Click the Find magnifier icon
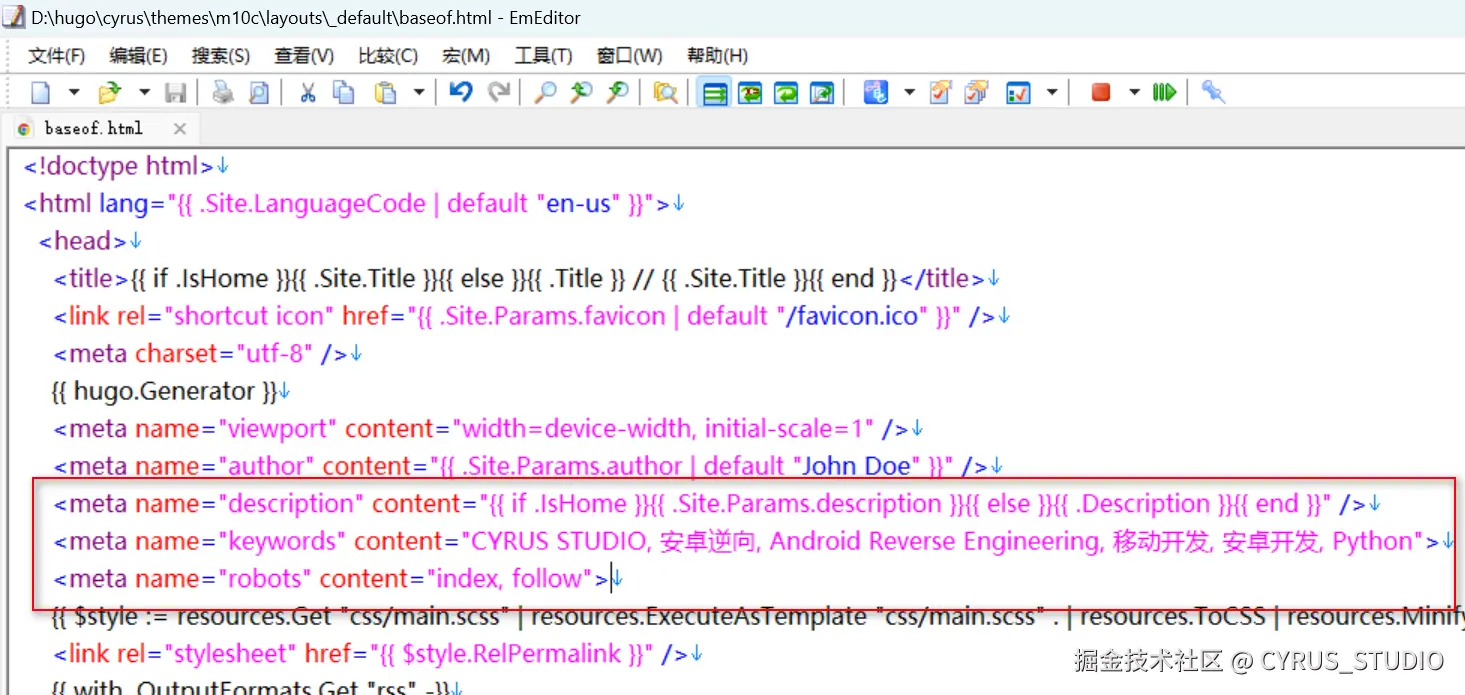1465x695 pixels. click(545, 93)
